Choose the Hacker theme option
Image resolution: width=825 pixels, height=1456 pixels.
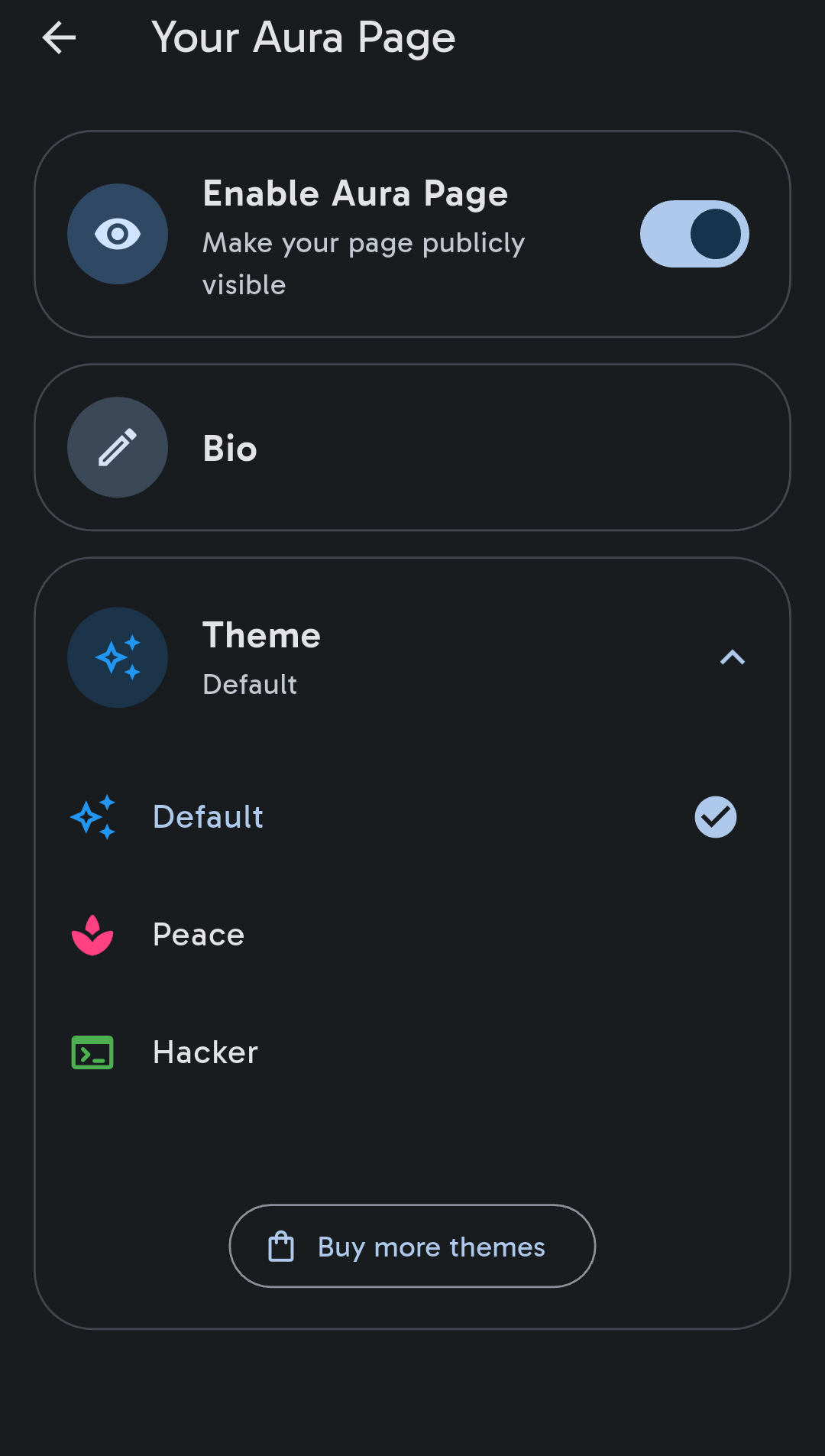pos(205,1052)
